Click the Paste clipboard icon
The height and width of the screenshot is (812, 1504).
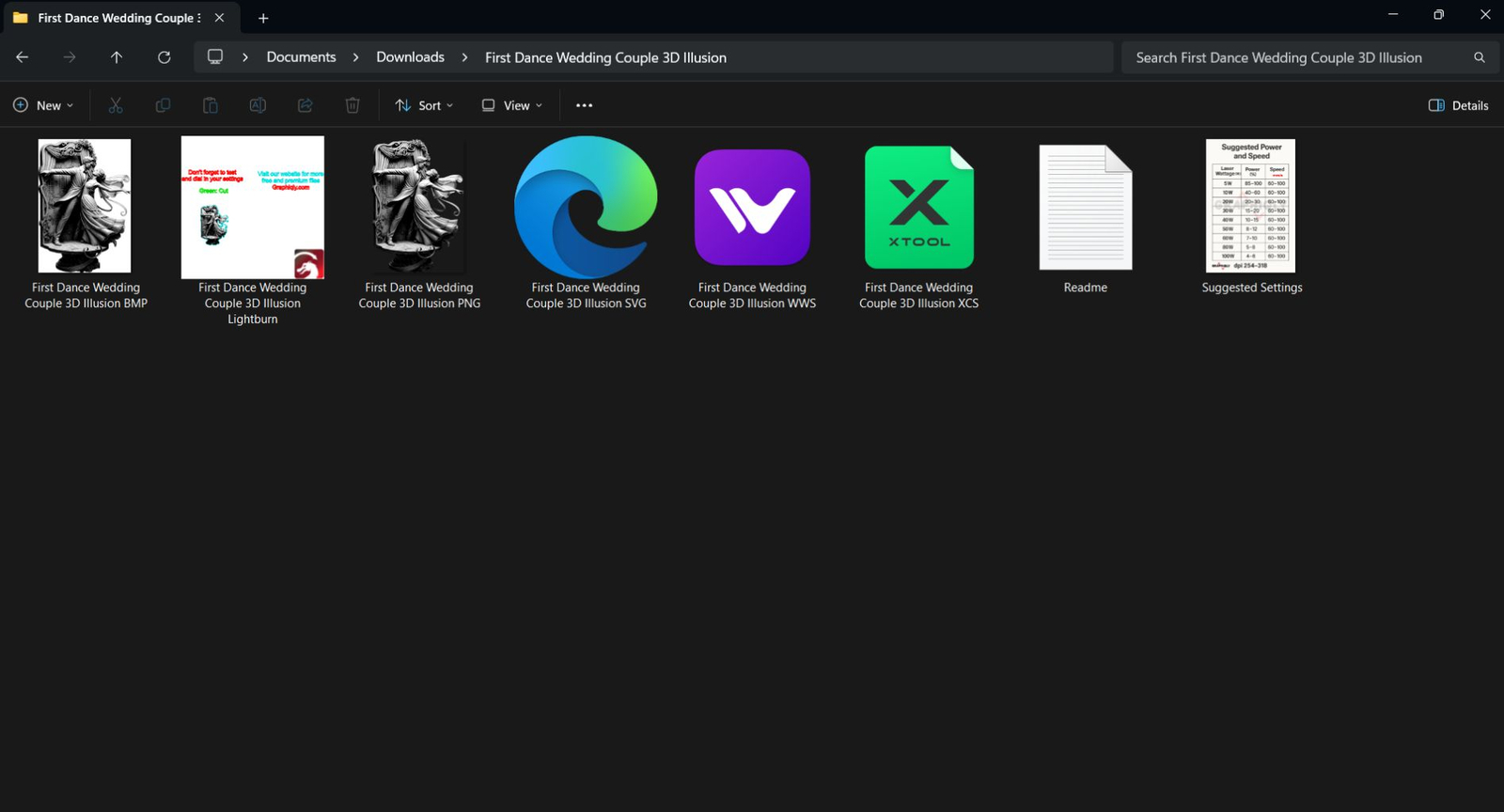point(211,105)
